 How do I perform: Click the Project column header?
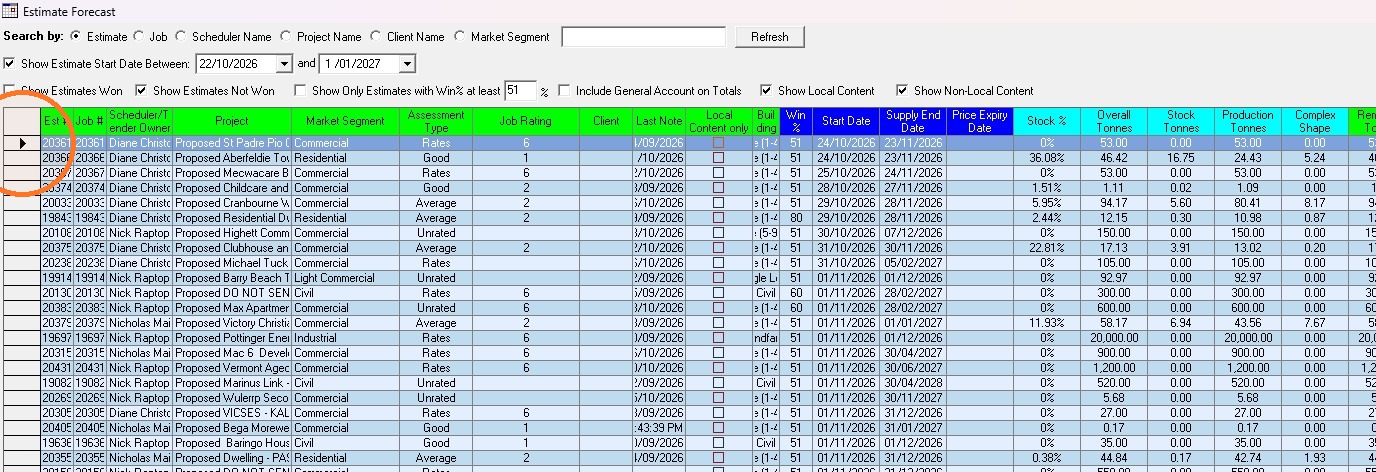[x=232, y=121]
